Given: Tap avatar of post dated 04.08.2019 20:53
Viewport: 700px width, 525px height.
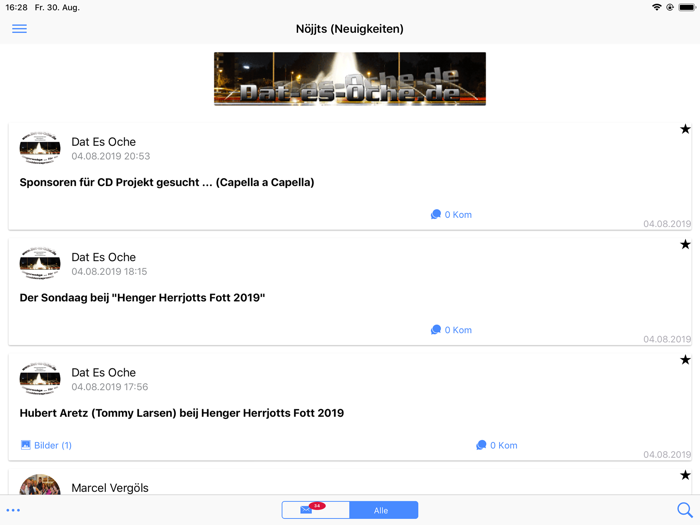Looking at the screenshot, I should point(40,148).
